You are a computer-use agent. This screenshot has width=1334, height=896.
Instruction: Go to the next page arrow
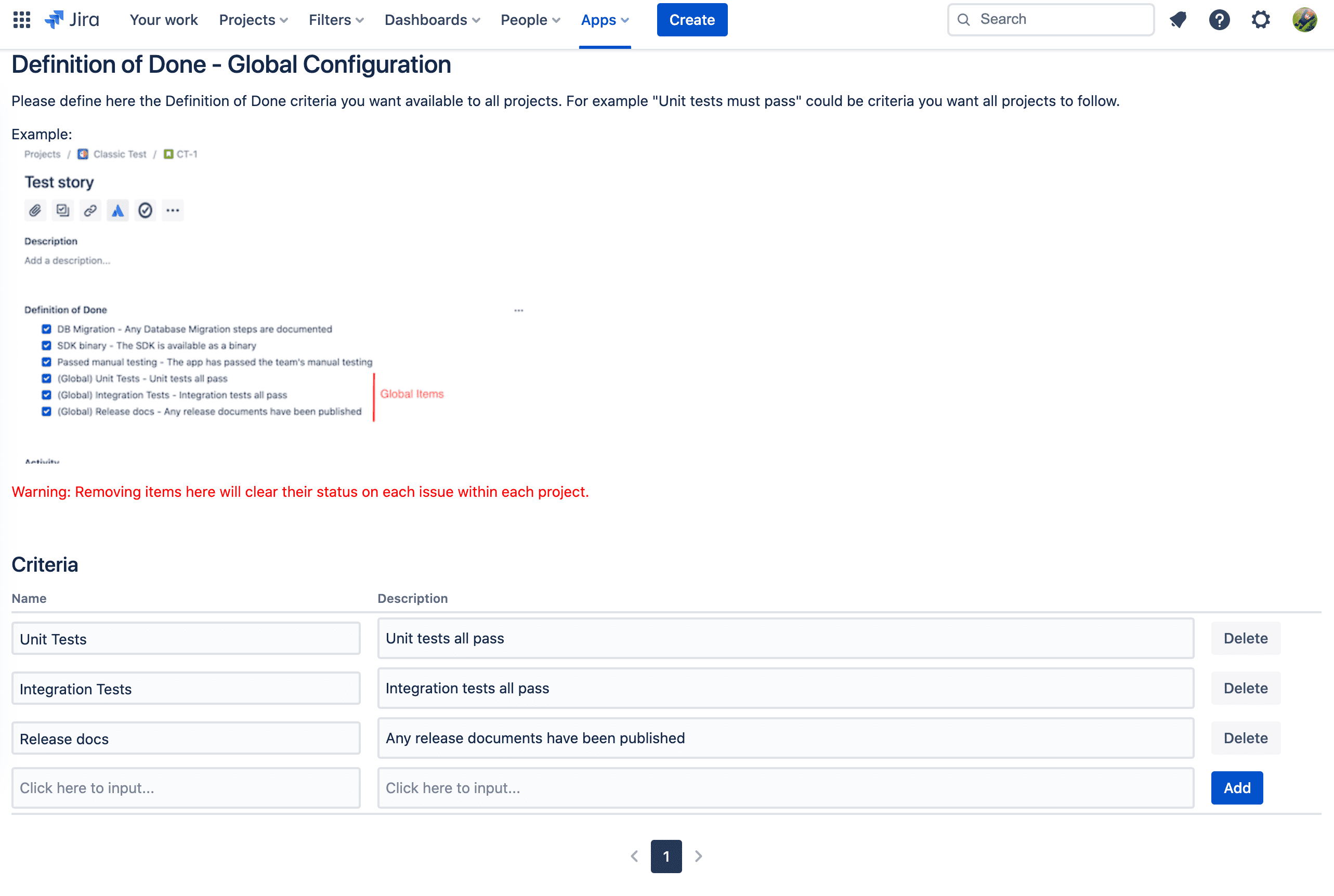[x=698, y=856]
